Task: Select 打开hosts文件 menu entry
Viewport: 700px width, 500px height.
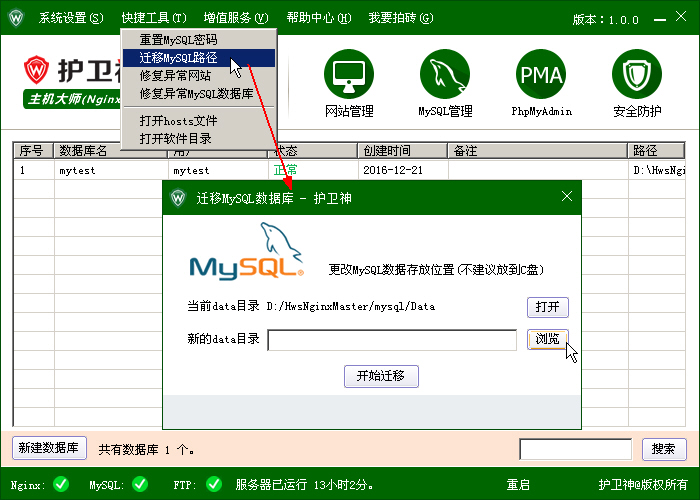Action: [199, 121]
